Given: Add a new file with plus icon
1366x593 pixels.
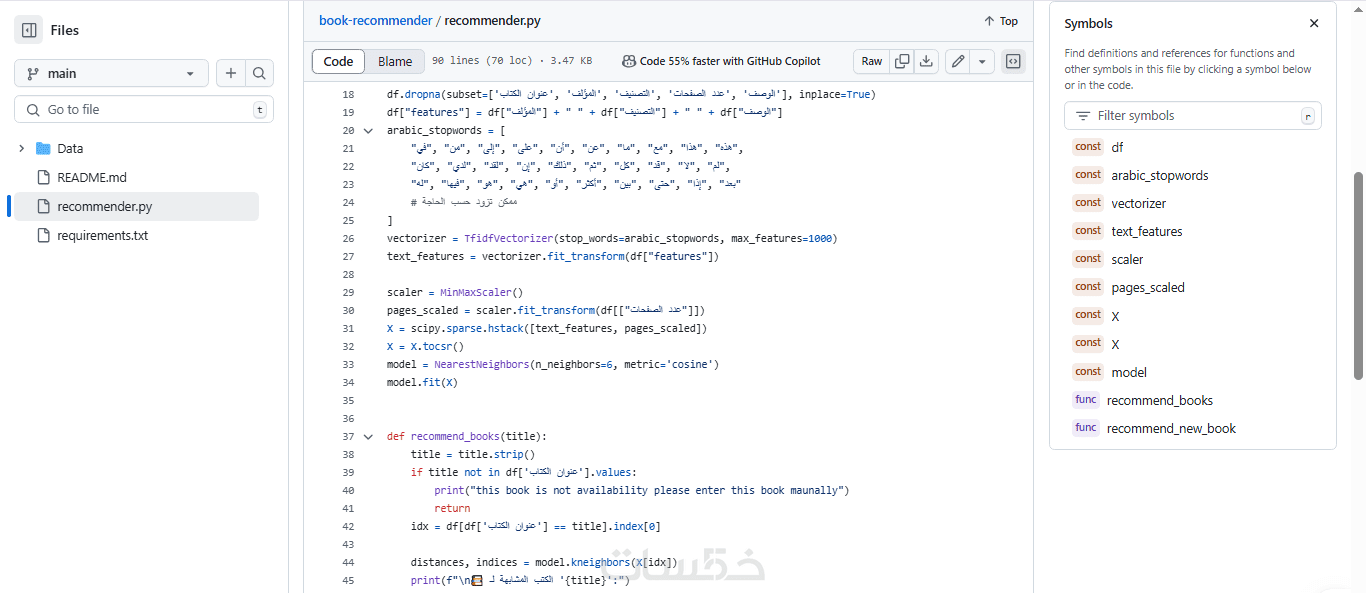Looking at the screenshot, I should point(231,73).
